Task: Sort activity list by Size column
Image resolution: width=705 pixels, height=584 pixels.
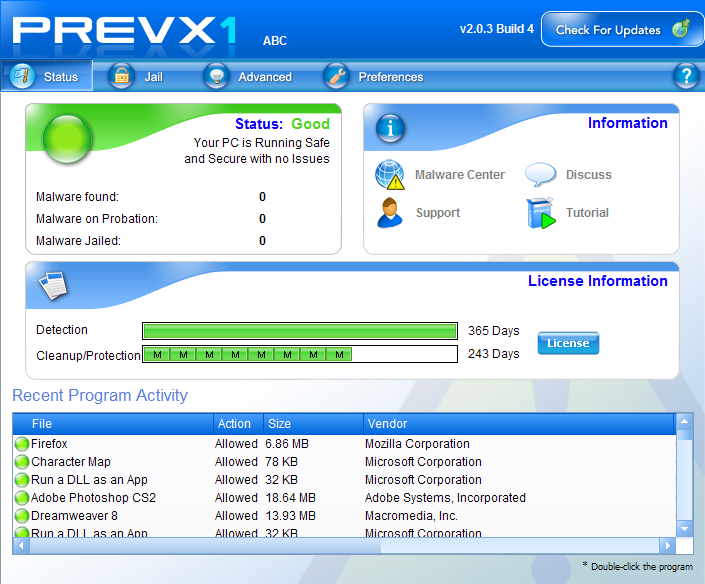Action: [x=313, y=424]
